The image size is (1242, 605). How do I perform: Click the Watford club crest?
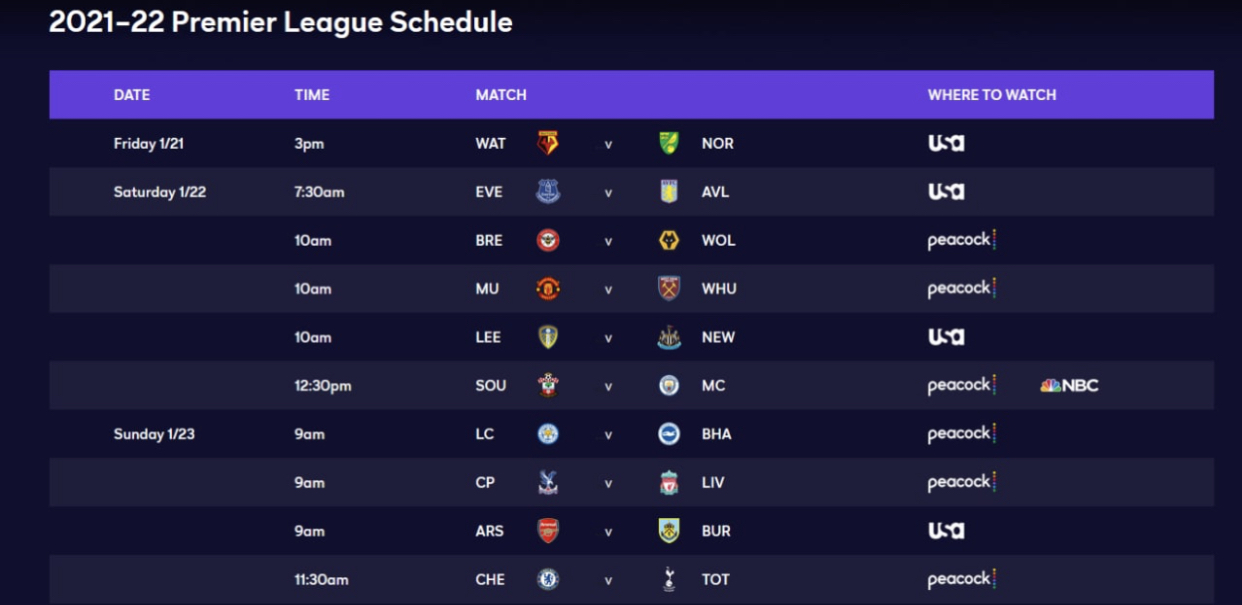pos(548,143)
